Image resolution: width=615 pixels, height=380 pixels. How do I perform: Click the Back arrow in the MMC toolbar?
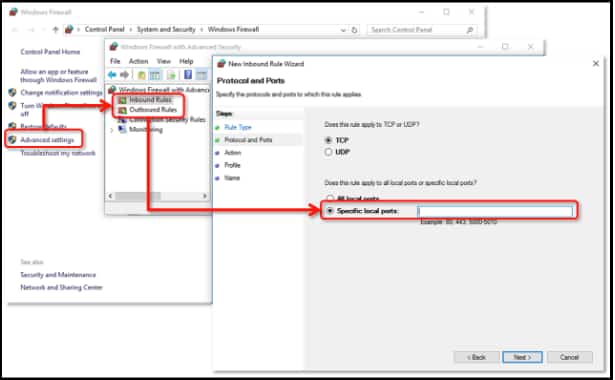(112, 75)
